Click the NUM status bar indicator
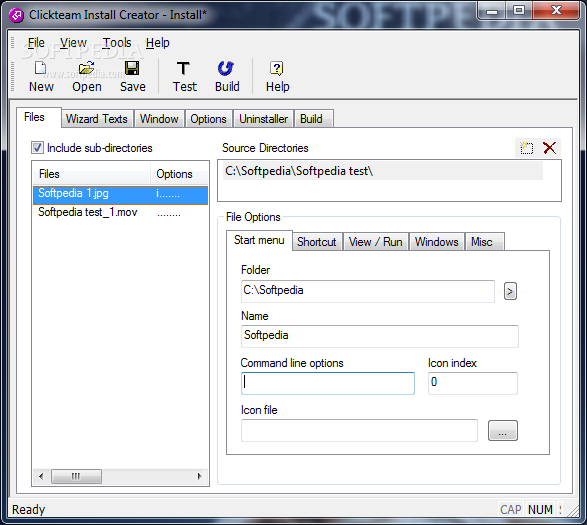 (540, 509)
